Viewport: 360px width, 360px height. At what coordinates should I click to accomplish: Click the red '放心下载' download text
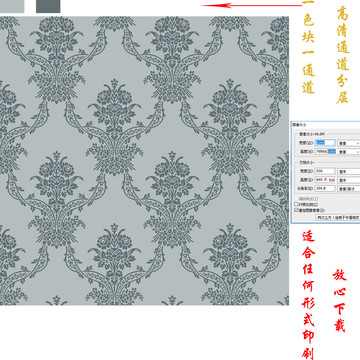[x=340, y=301]
